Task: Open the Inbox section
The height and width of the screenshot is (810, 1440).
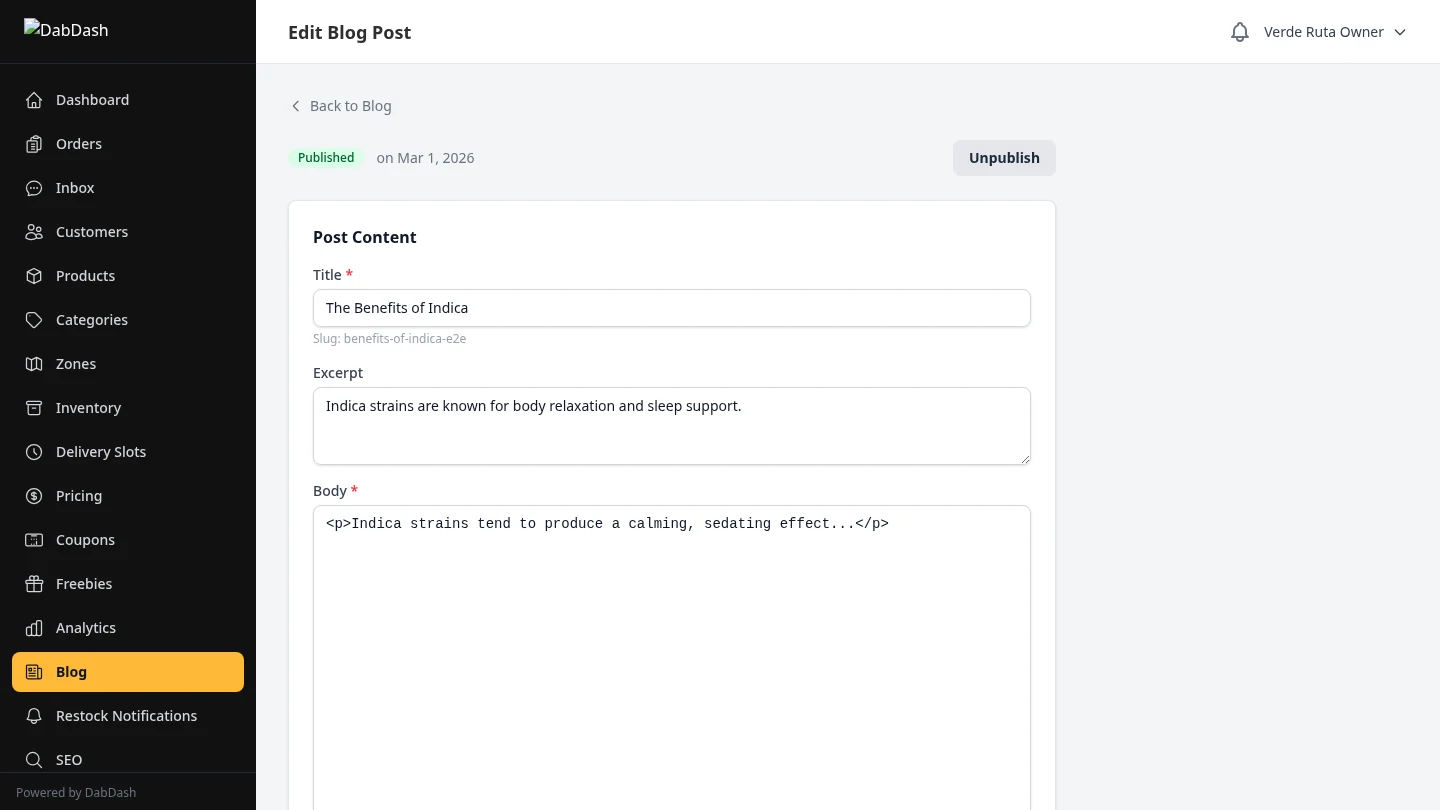Action: [x=34, y=188]
